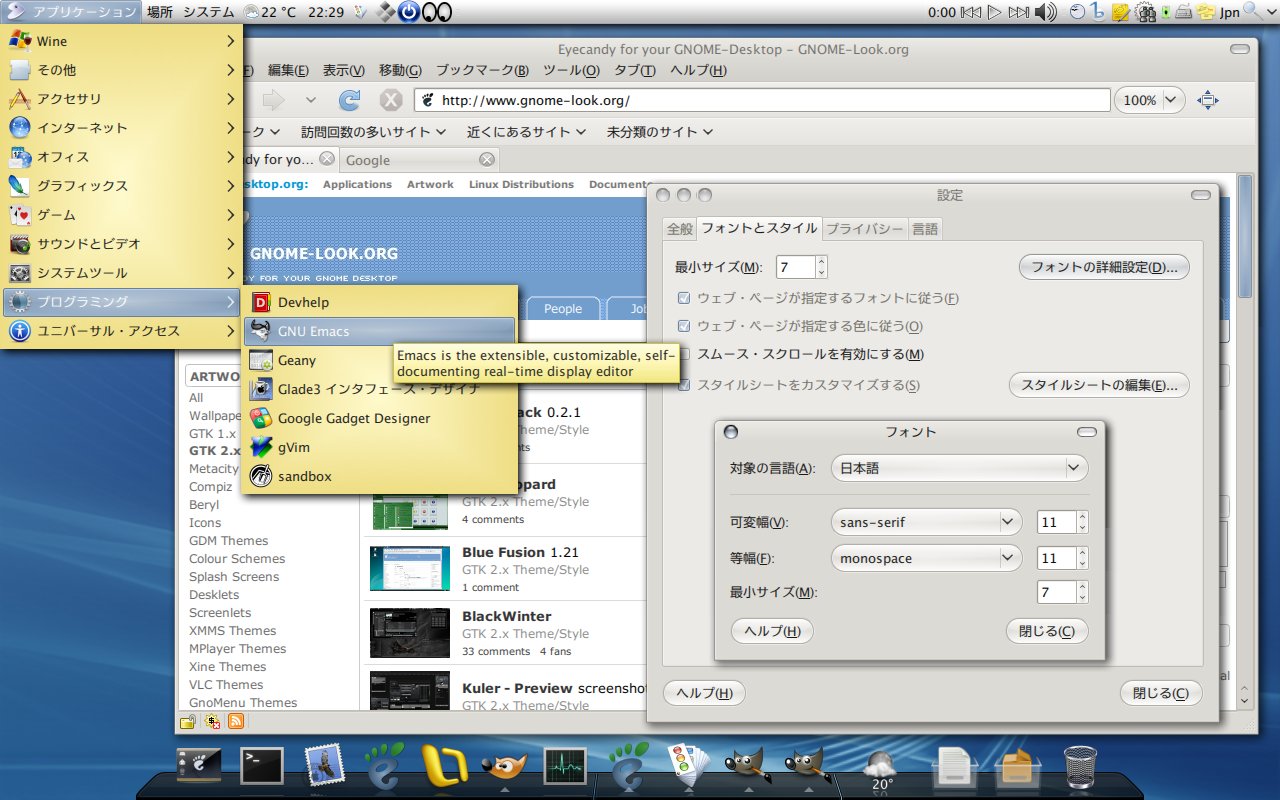Open the ブックマーク(B) browser menu
Viewport: 1280px width, 800px height.
pos(482,70)
